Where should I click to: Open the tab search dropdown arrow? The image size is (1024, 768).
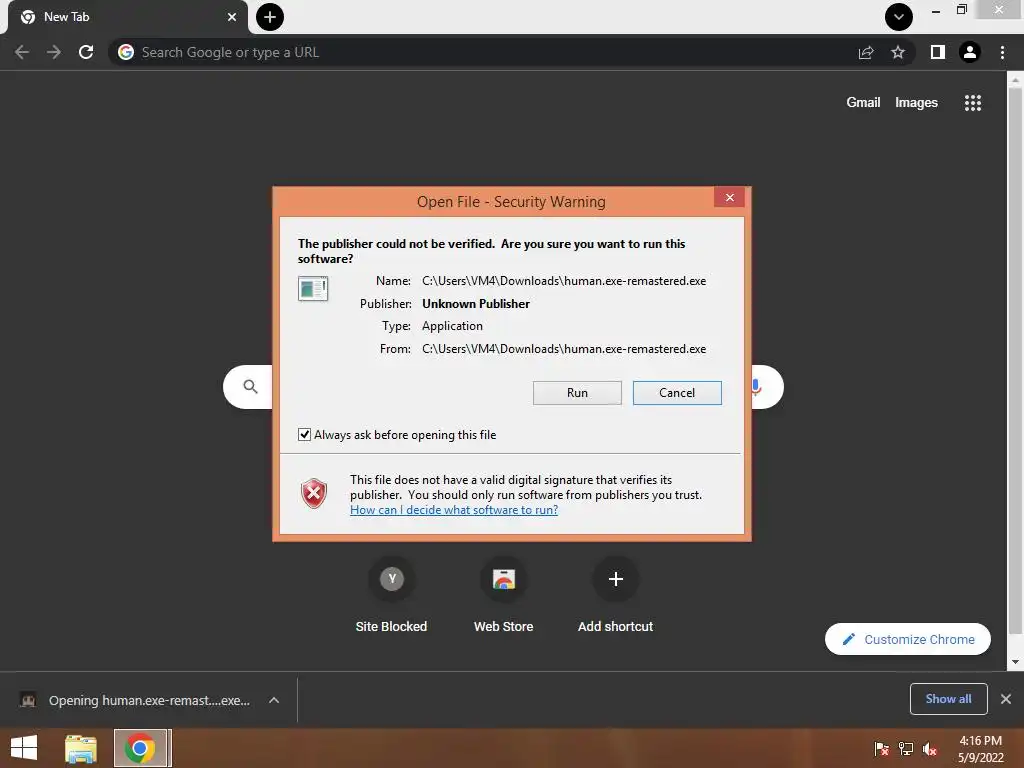899,17
